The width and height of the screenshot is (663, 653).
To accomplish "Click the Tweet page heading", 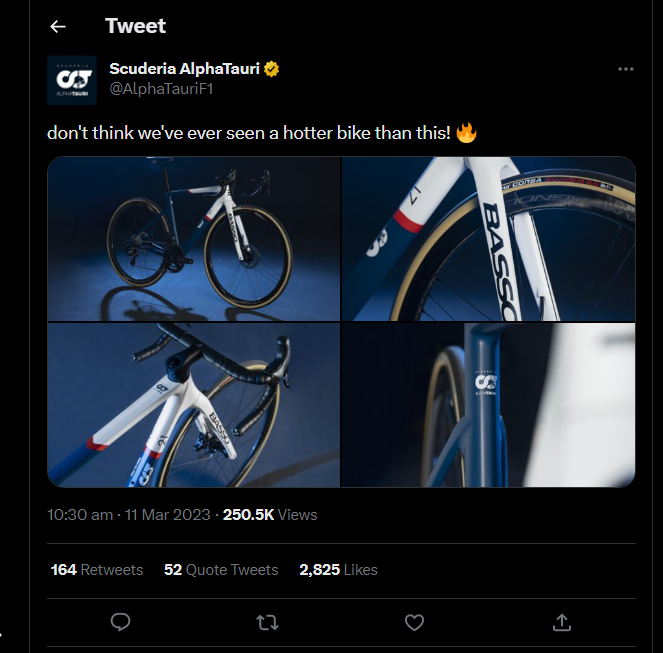I will click(x=136, y=26).
